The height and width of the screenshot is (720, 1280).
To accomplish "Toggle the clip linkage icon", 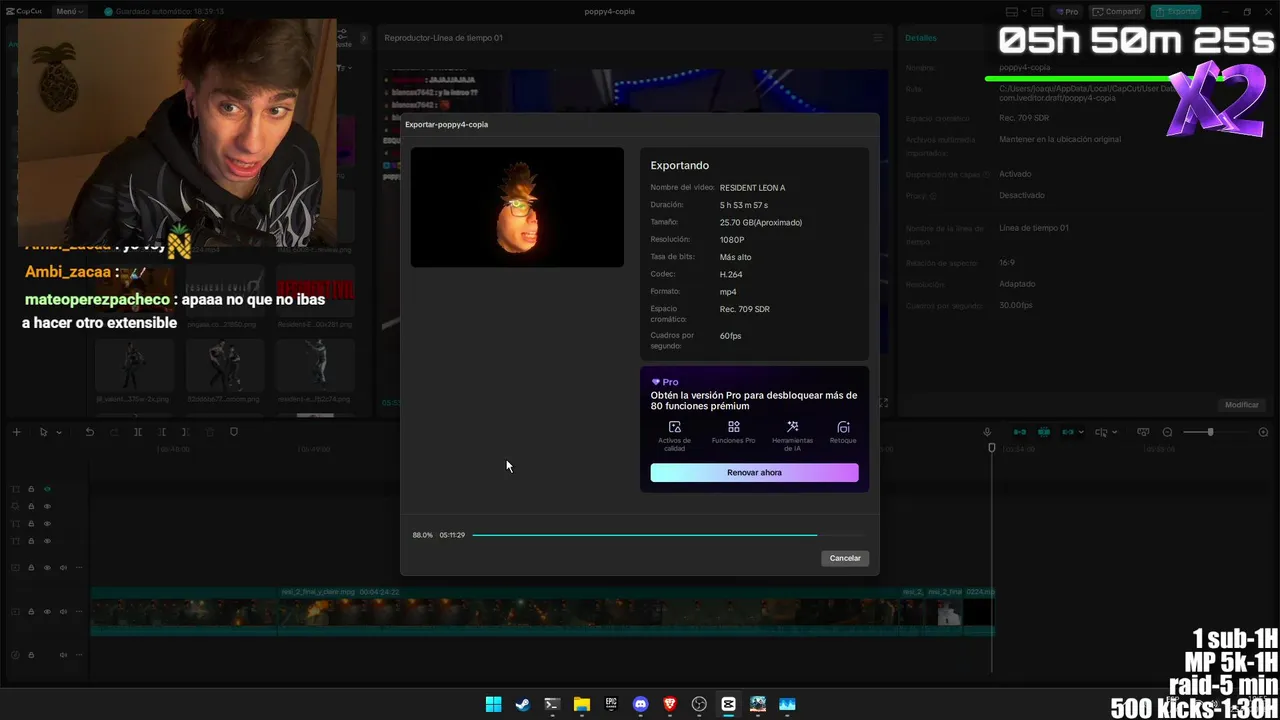I will 1067,432.
